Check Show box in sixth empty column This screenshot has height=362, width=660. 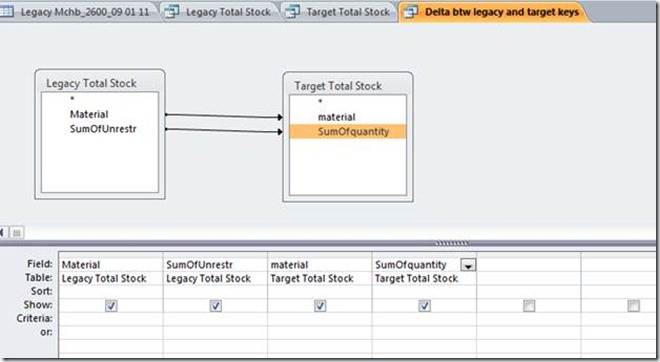(x=633, y=306)
